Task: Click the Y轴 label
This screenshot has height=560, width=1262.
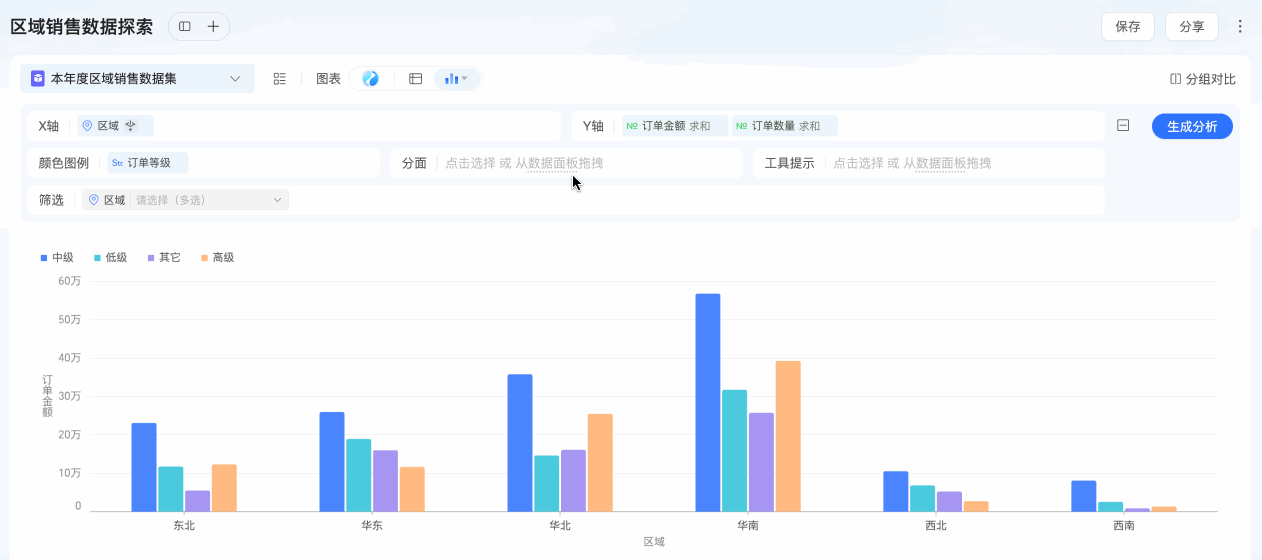Action: (593, 126)
